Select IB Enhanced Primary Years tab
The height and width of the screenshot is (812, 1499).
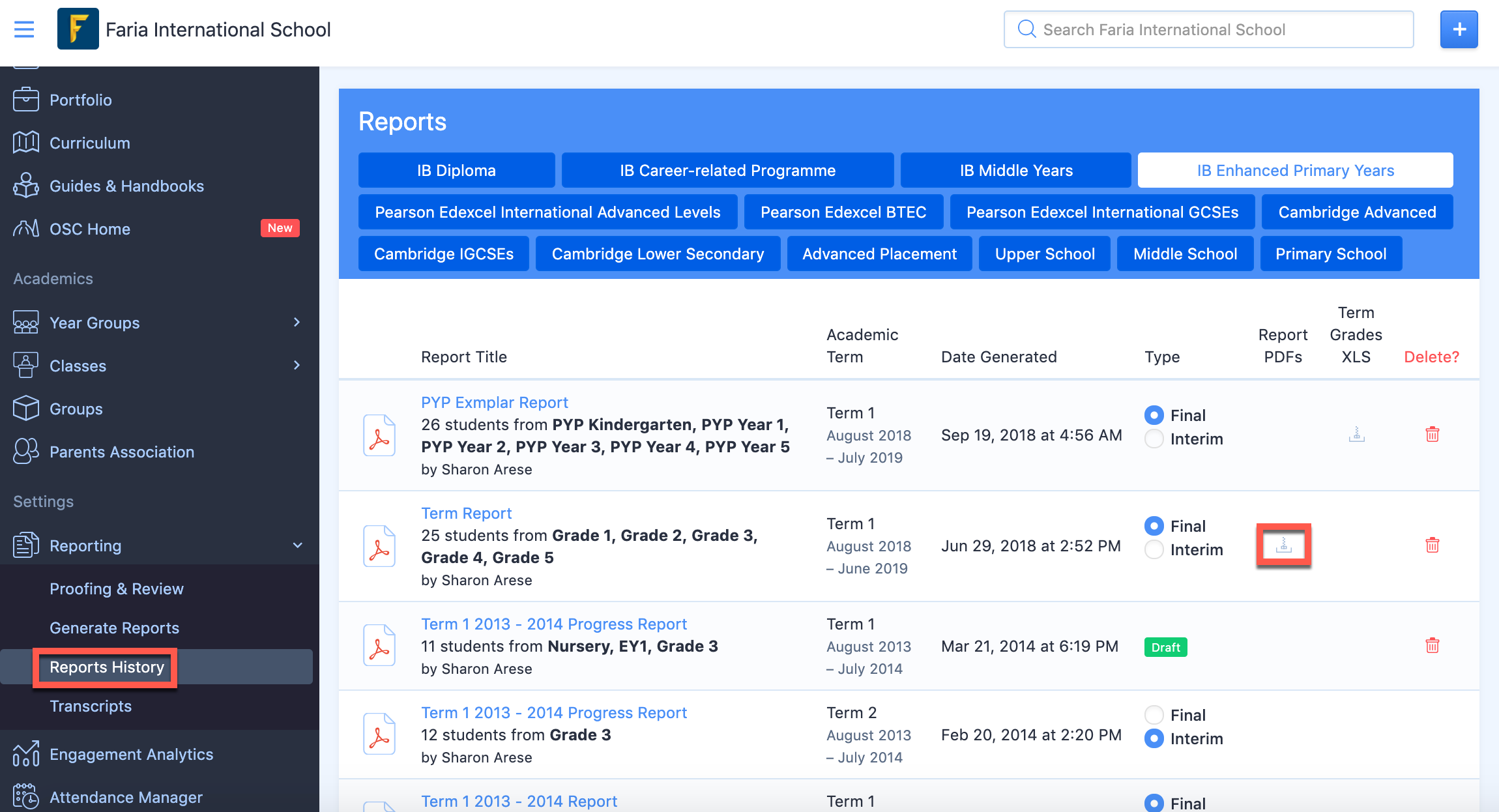click(x=1295, y=170)
